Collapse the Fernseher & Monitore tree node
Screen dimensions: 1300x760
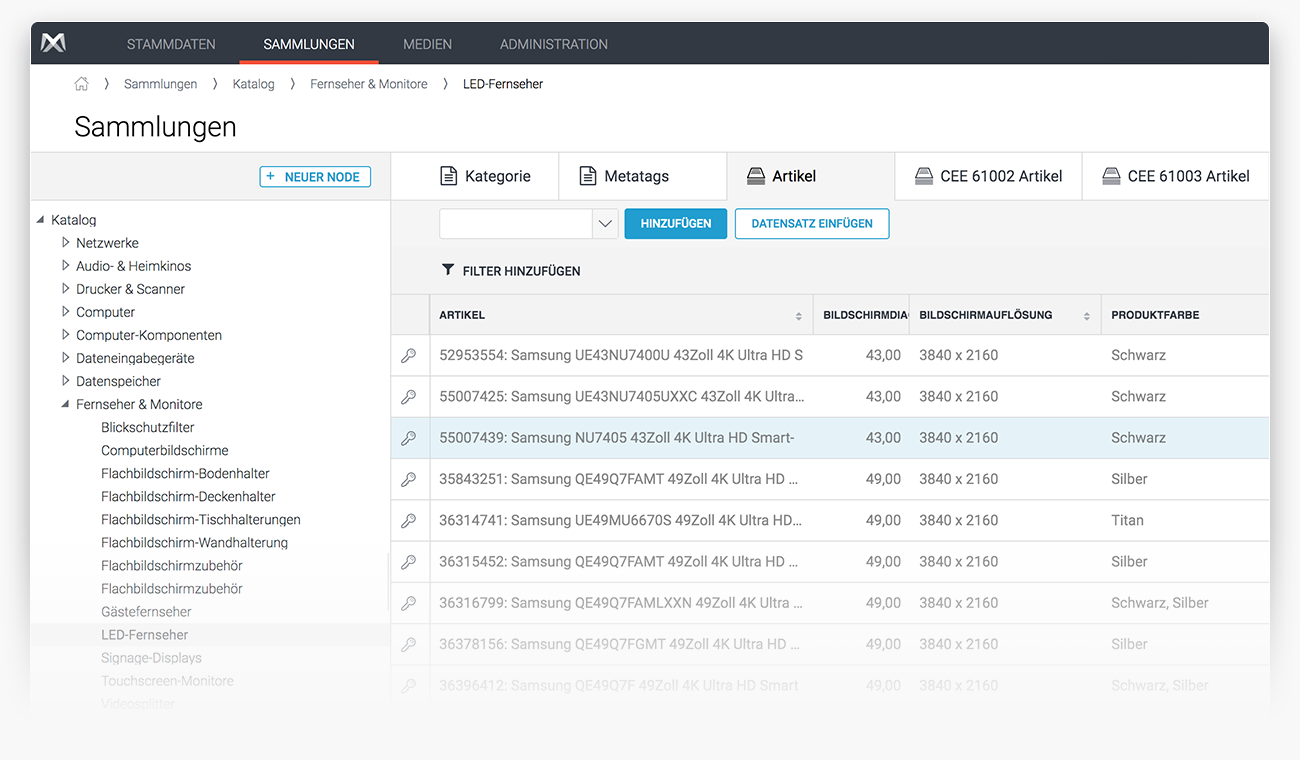pos(65,404)
